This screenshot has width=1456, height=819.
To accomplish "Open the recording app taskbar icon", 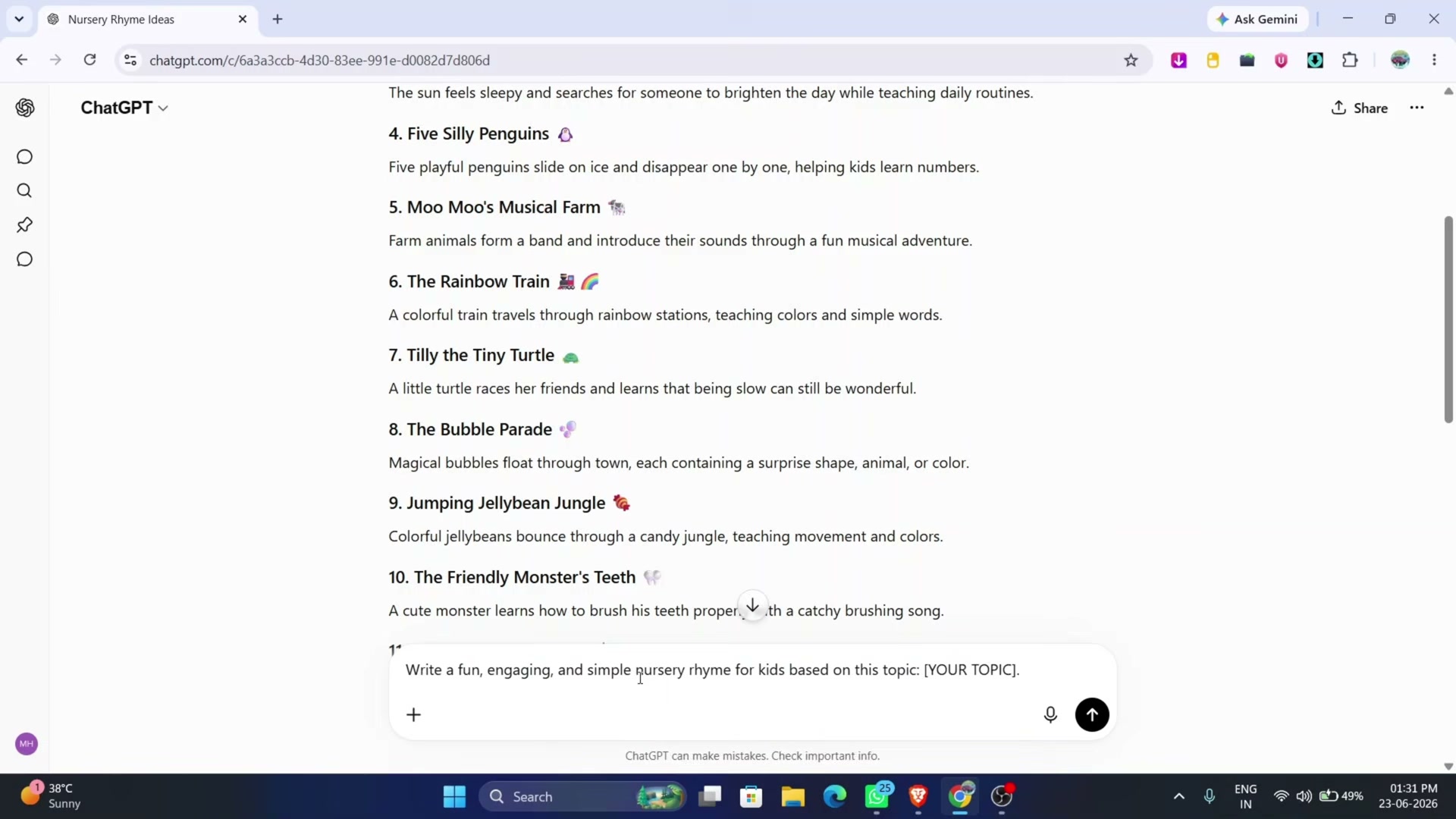I will pyautogui.click(x=1003, y=796).
